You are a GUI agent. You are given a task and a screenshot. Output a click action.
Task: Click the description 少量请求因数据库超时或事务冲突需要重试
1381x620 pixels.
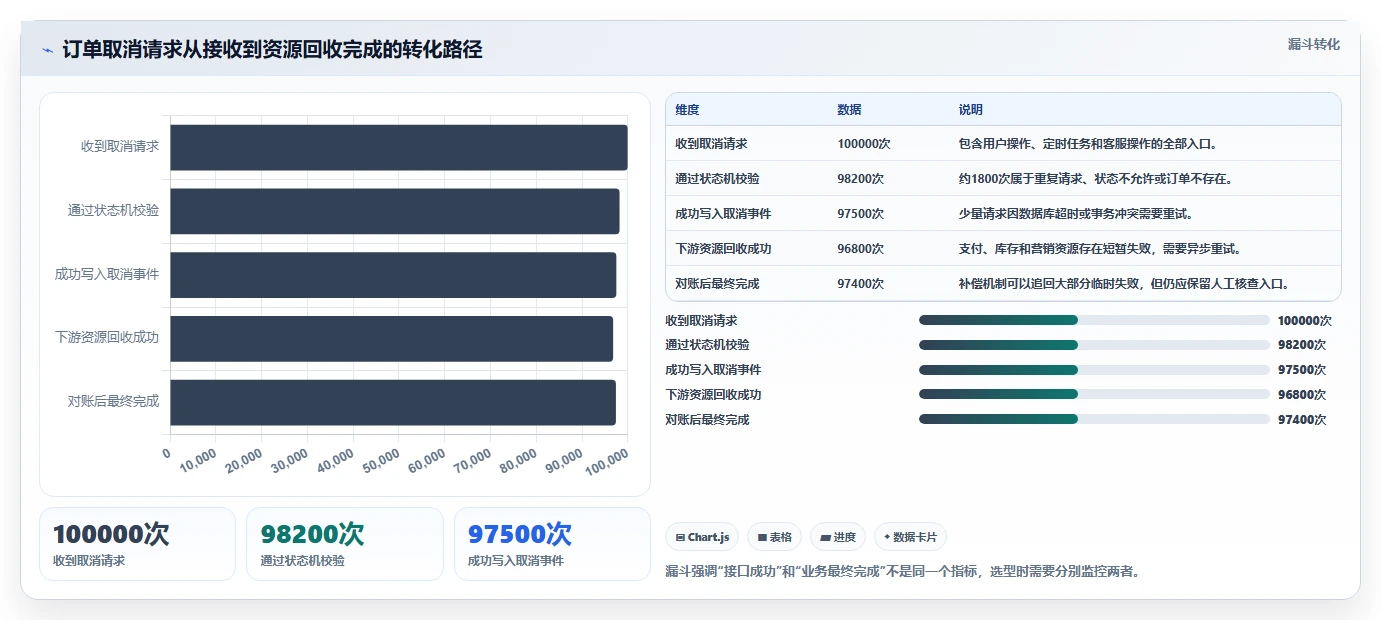coord(1076,214)
